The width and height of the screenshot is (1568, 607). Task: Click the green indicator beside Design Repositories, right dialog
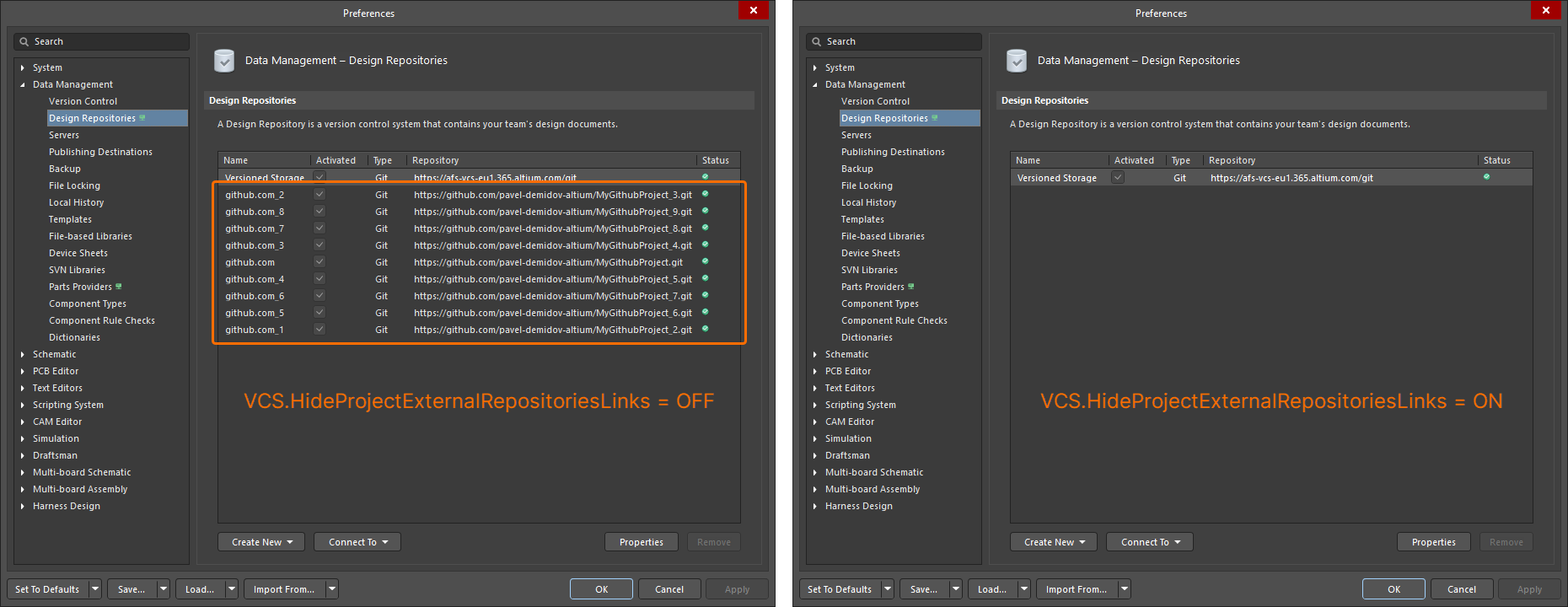(x=935, y=118)
